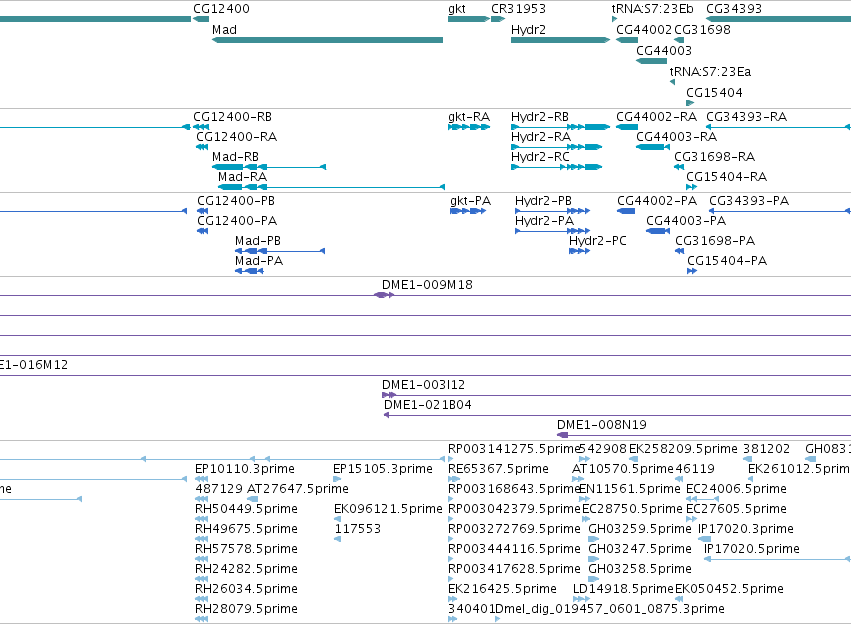Select the CG34393-PA protein

pyautogui.click(x=749, y=201)
